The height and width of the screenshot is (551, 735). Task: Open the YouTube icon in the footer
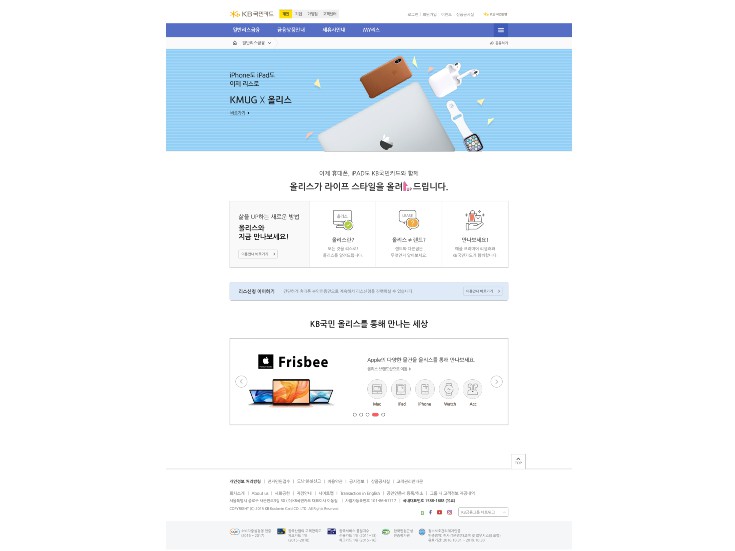[439, 513]
